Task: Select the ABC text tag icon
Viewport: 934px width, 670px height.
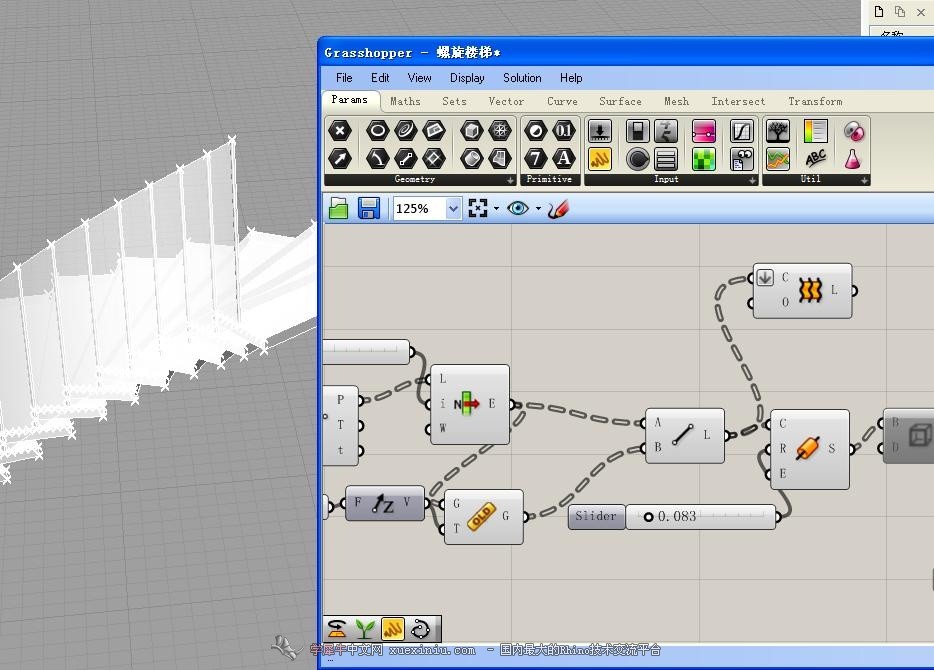Action: (x=815, y=159)
